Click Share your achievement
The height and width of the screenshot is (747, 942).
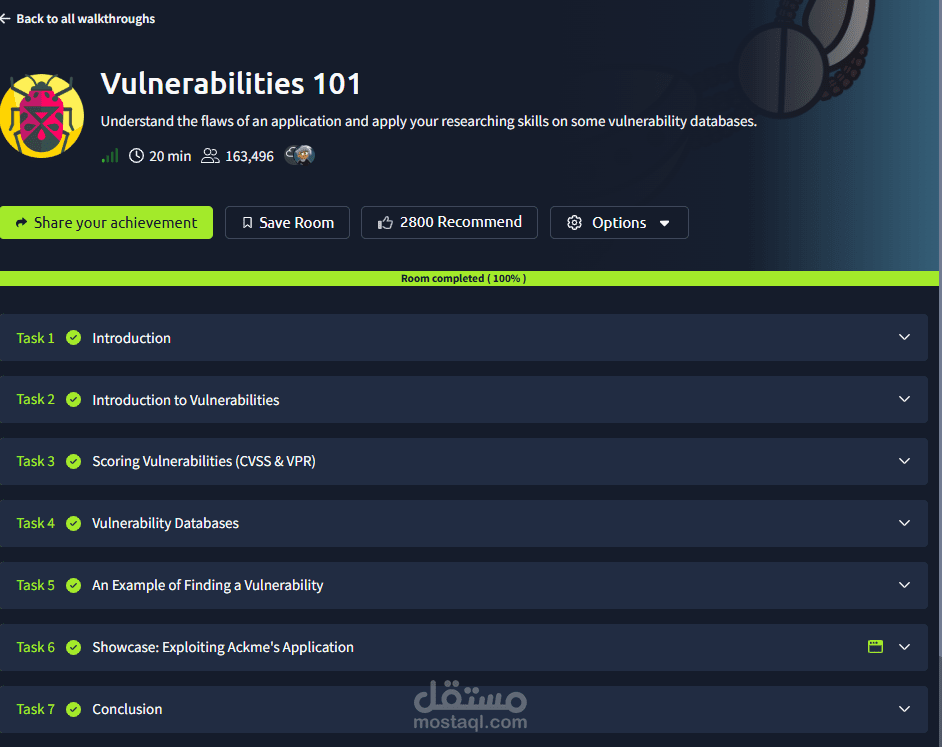pyautogui.click(x=106, y=222)
